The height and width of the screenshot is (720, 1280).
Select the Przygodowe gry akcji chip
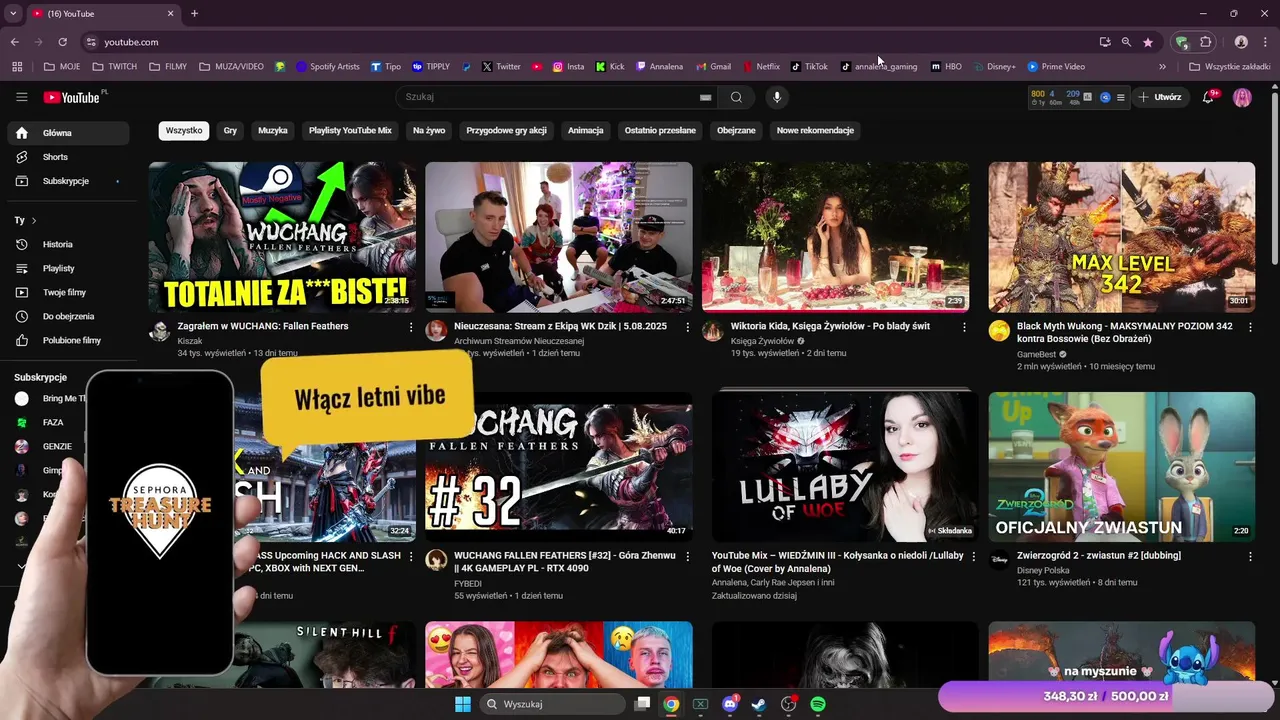(506, 130)
